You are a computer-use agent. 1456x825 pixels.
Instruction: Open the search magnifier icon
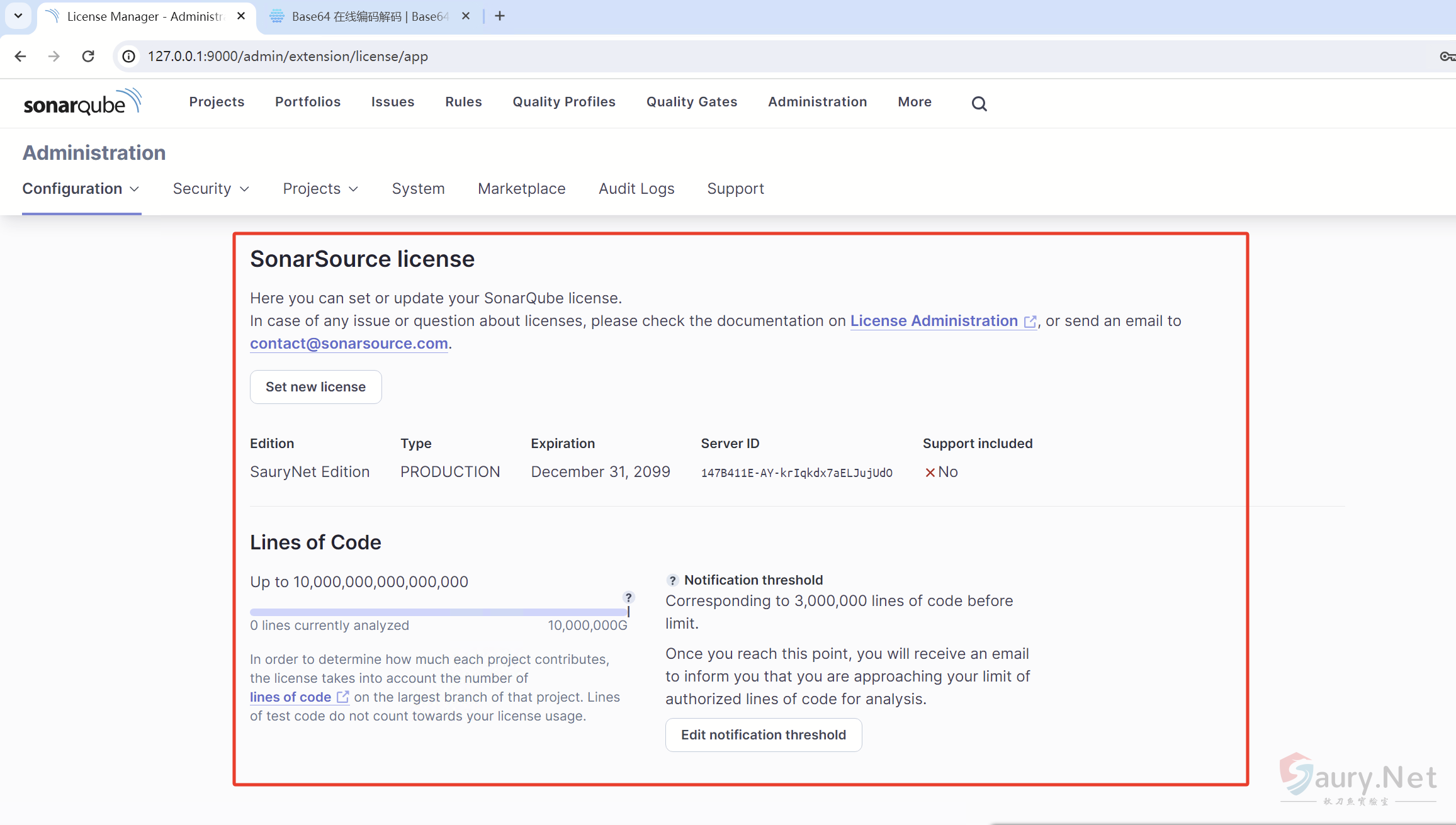(979, 104)
